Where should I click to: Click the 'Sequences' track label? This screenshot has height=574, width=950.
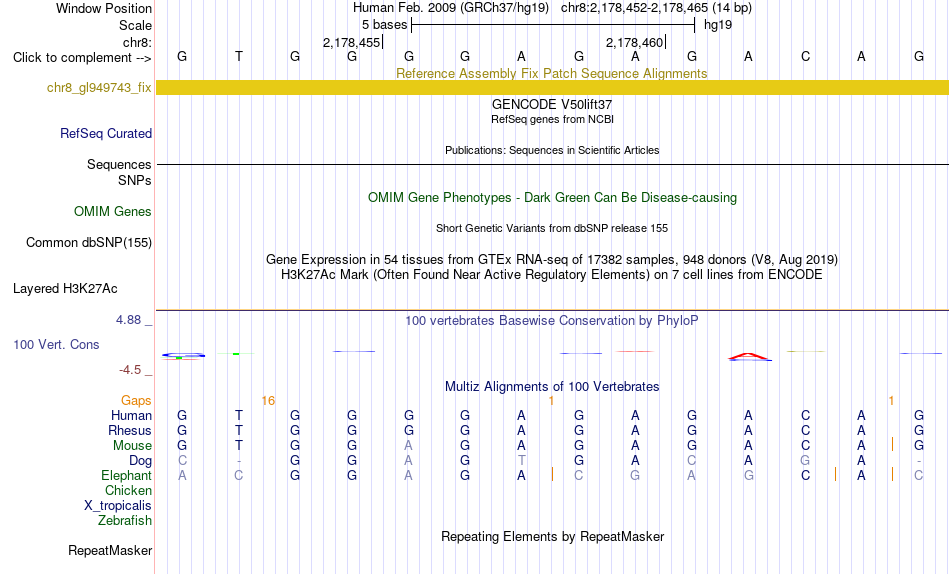point(119,164)
